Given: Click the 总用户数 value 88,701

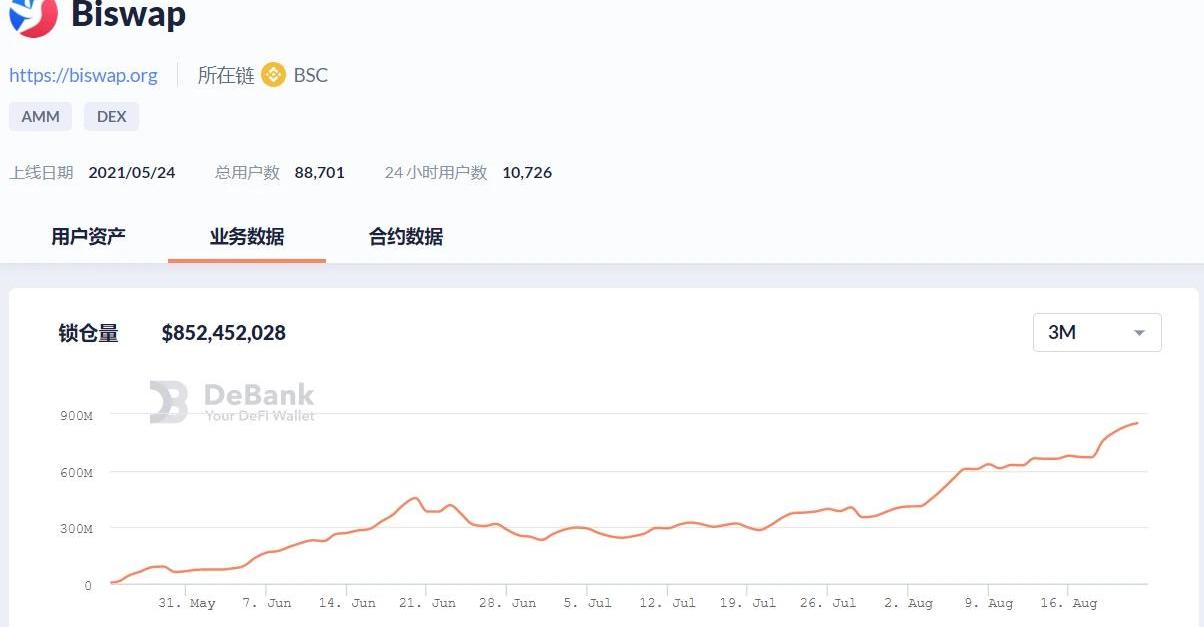Looking at the screenshot, I should 319,172.
